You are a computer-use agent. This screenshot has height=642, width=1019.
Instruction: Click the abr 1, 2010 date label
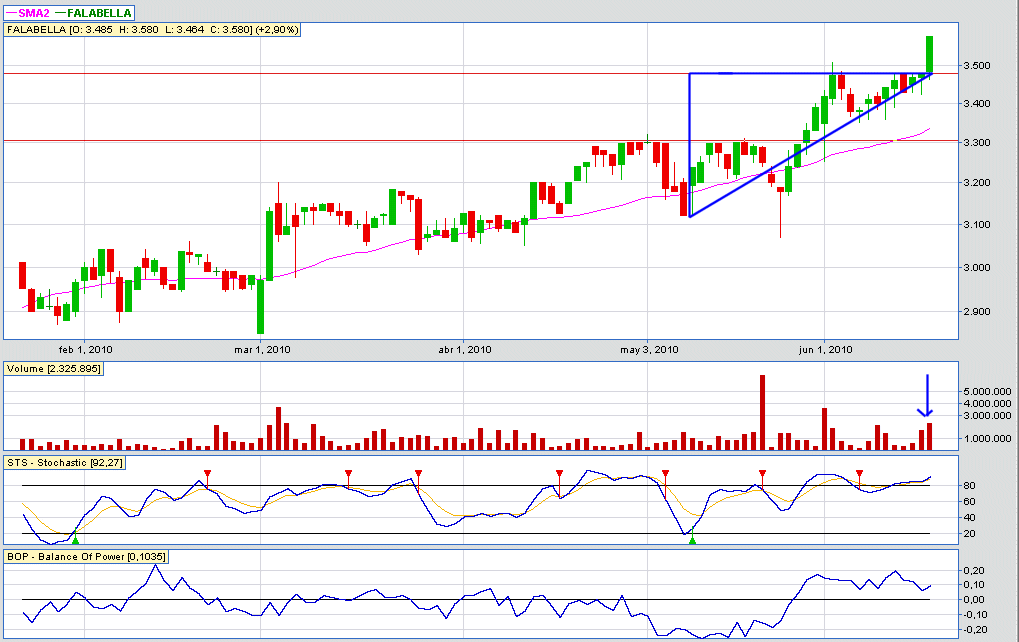465,350
